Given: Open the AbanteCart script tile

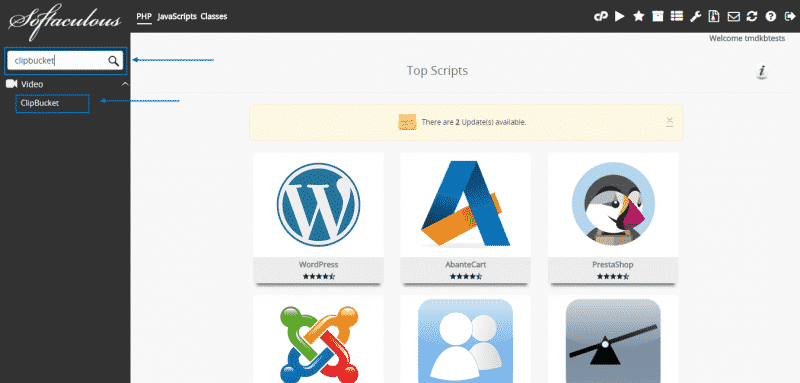Looking at the screenshot, I should (x=465, y=219).
